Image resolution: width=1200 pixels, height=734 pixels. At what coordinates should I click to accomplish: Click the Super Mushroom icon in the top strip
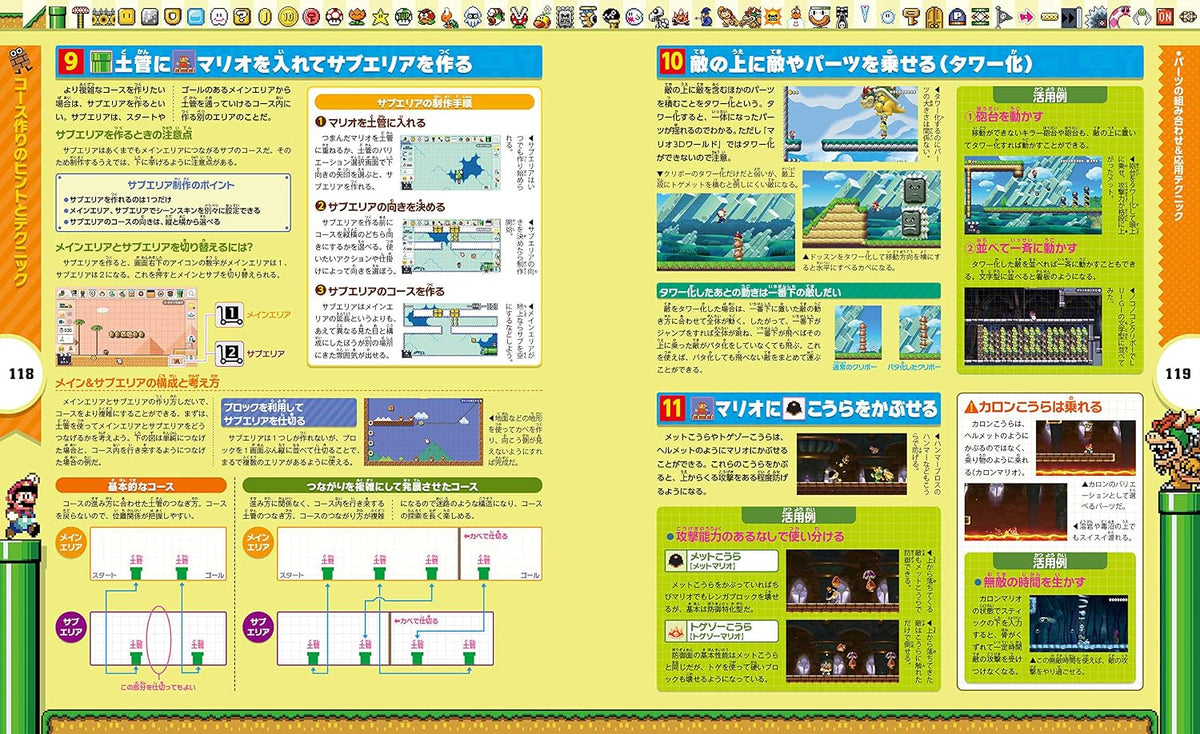tap(333, 17)
